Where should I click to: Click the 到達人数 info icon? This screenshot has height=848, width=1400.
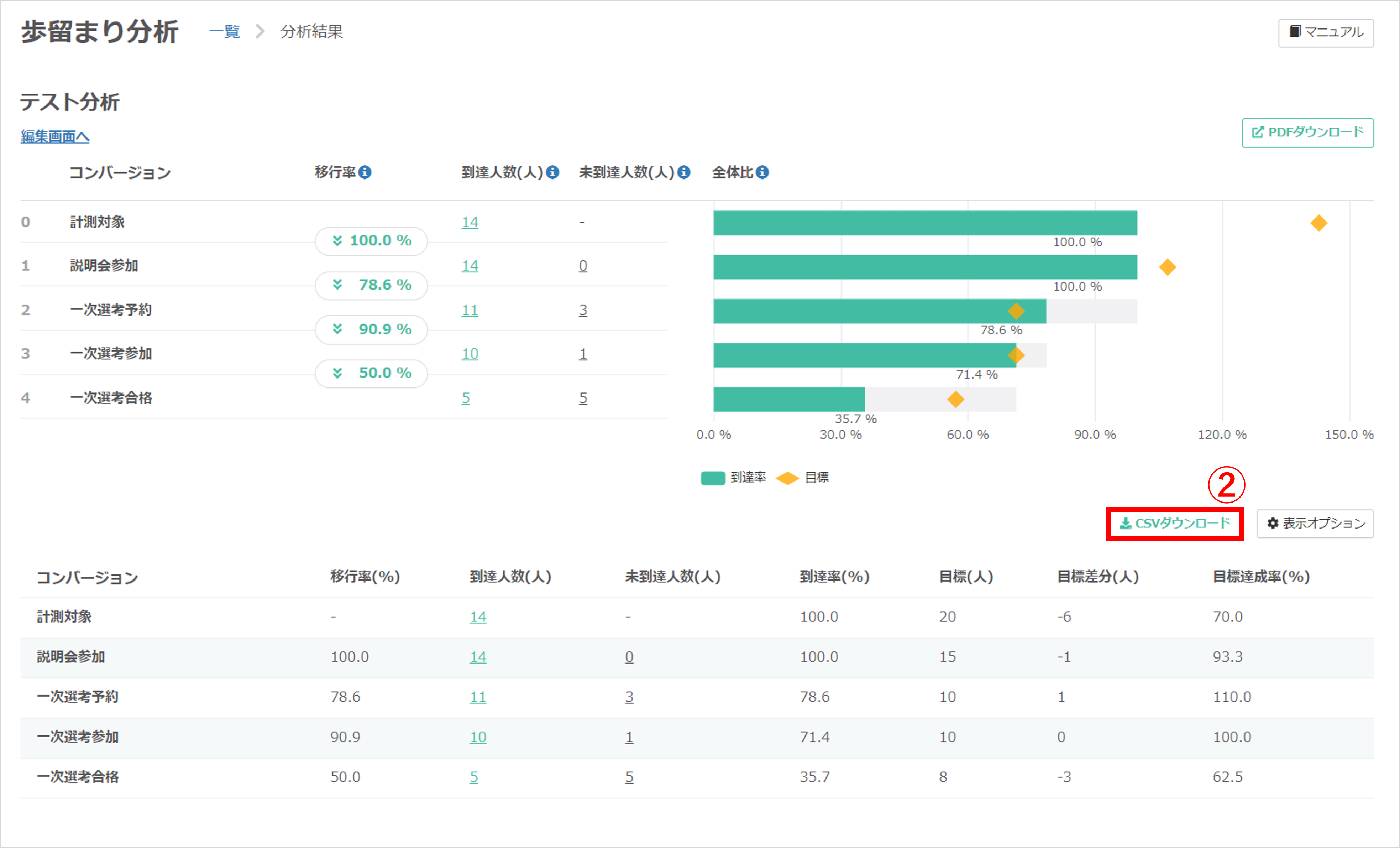(553, 172)
